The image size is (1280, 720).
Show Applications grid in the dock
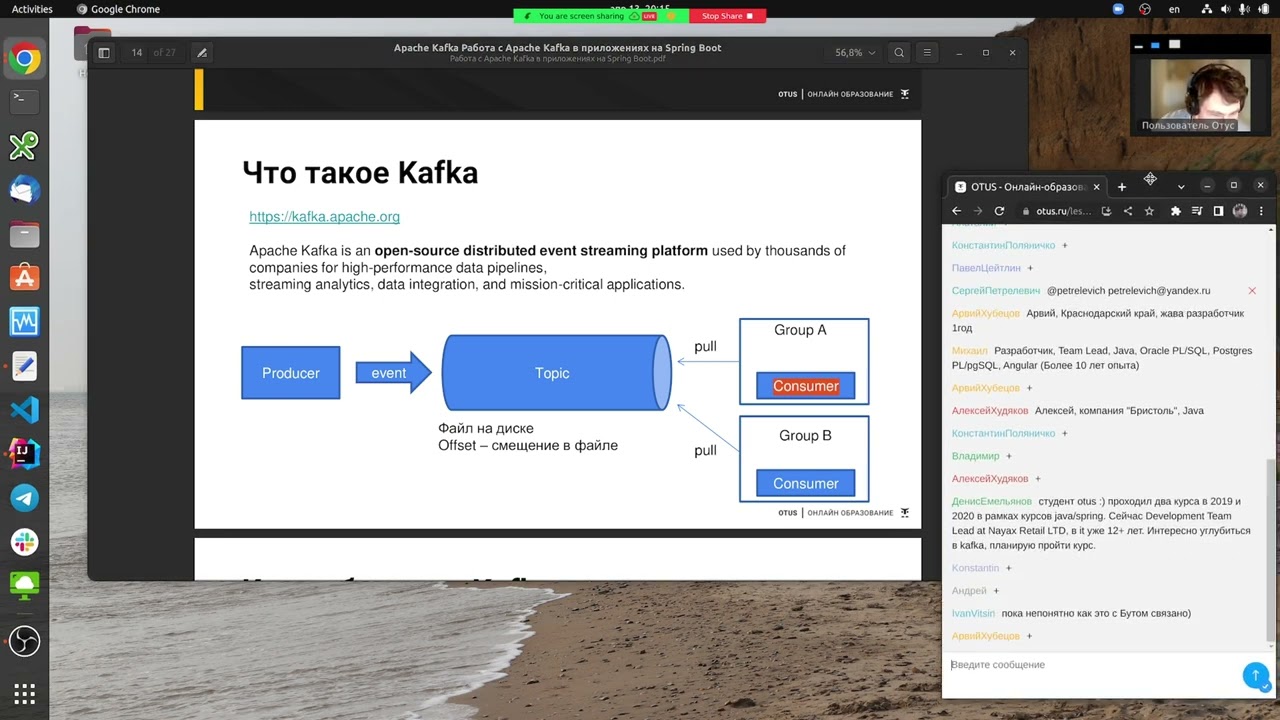tap(24, 693)
